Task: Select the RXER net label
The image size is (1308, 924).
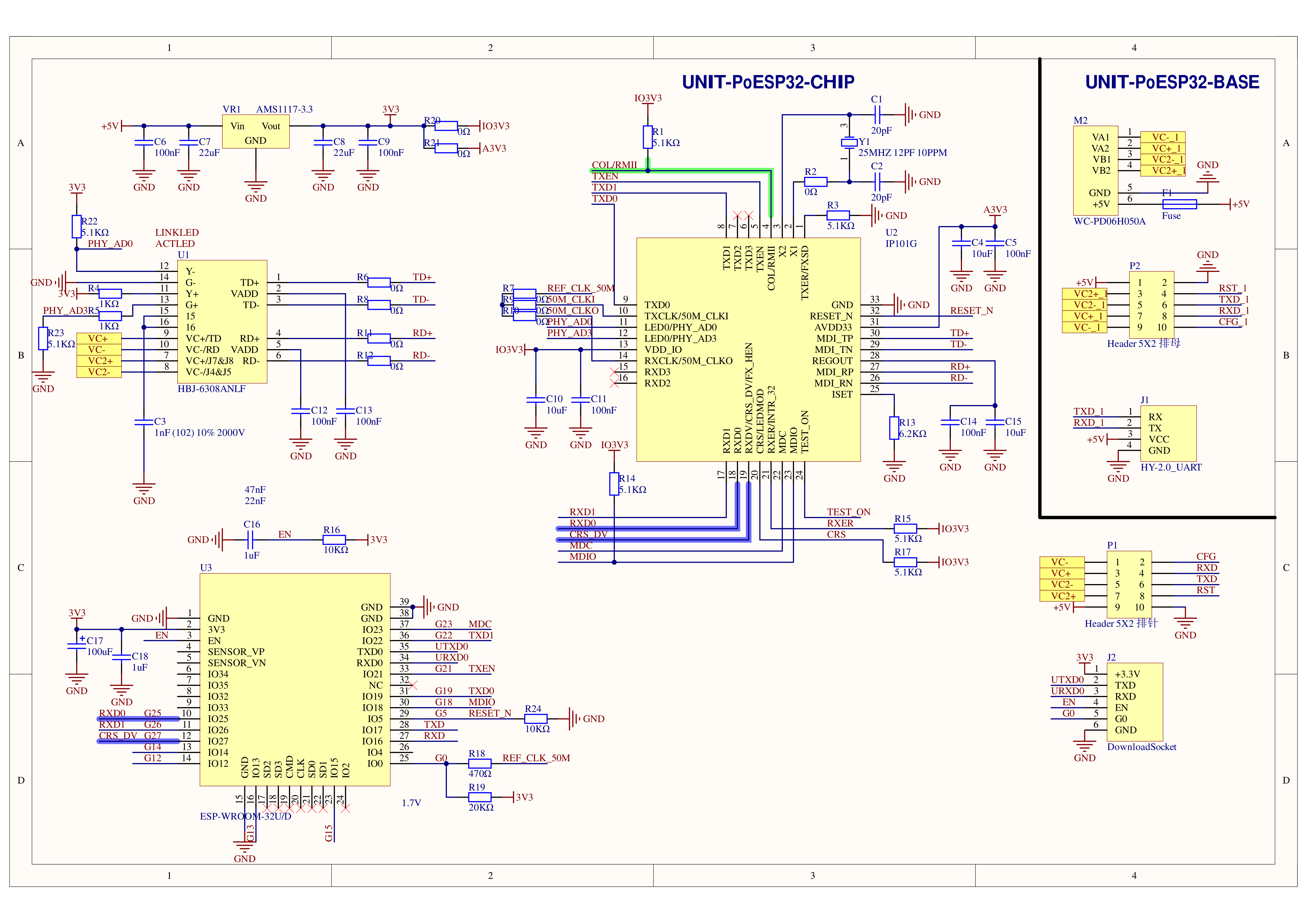Action: (x=840, y=523)
